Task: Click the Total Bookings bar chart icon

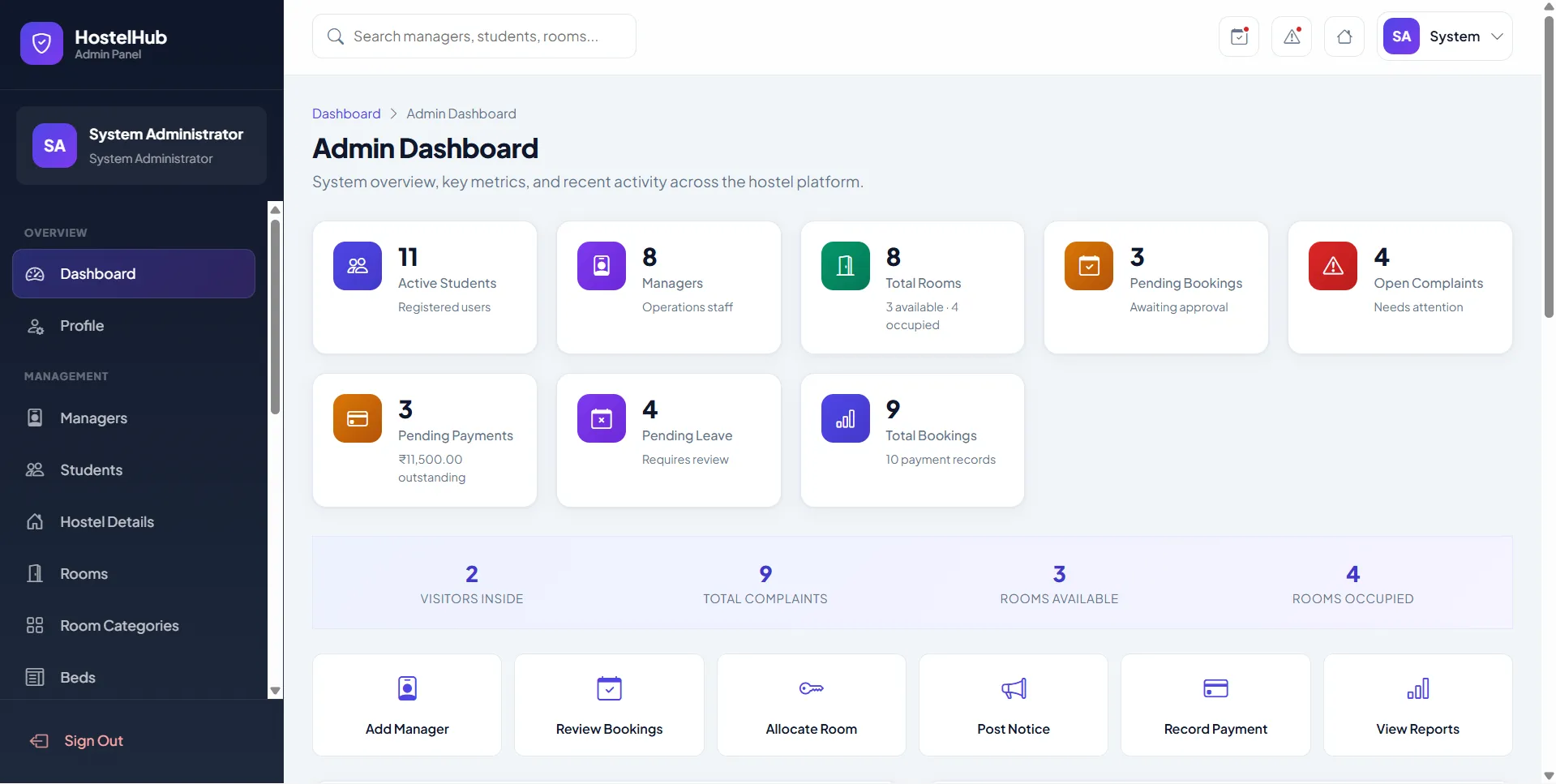Action: pos(846,418)
